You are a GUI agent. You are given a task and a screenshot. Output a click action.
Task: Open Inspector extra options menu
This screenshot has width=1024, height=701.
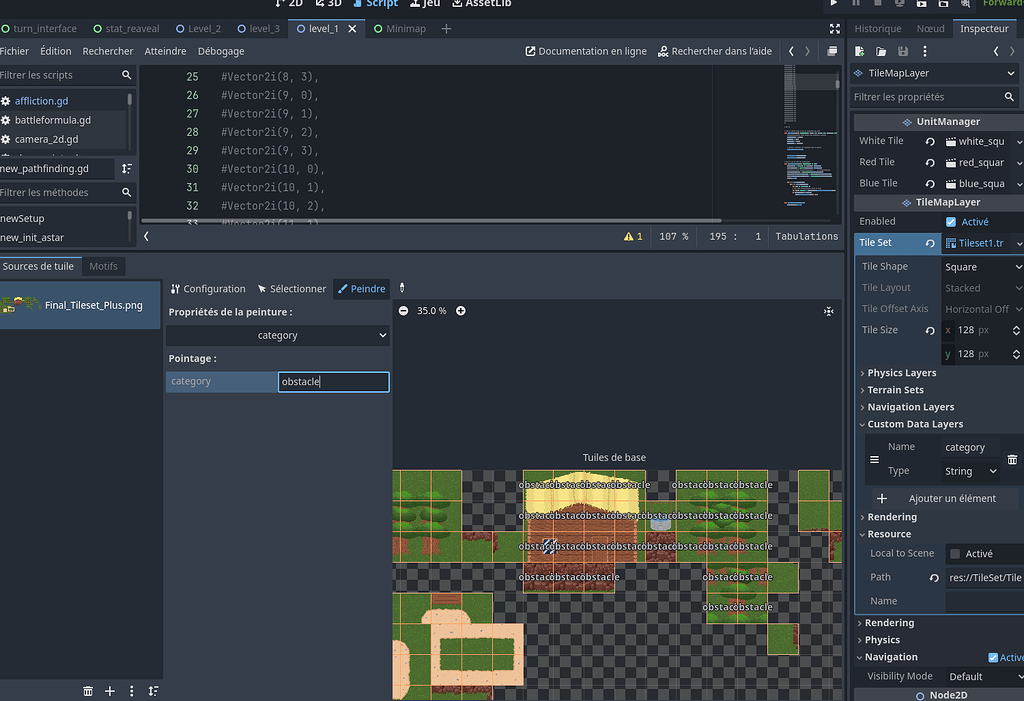925,51
